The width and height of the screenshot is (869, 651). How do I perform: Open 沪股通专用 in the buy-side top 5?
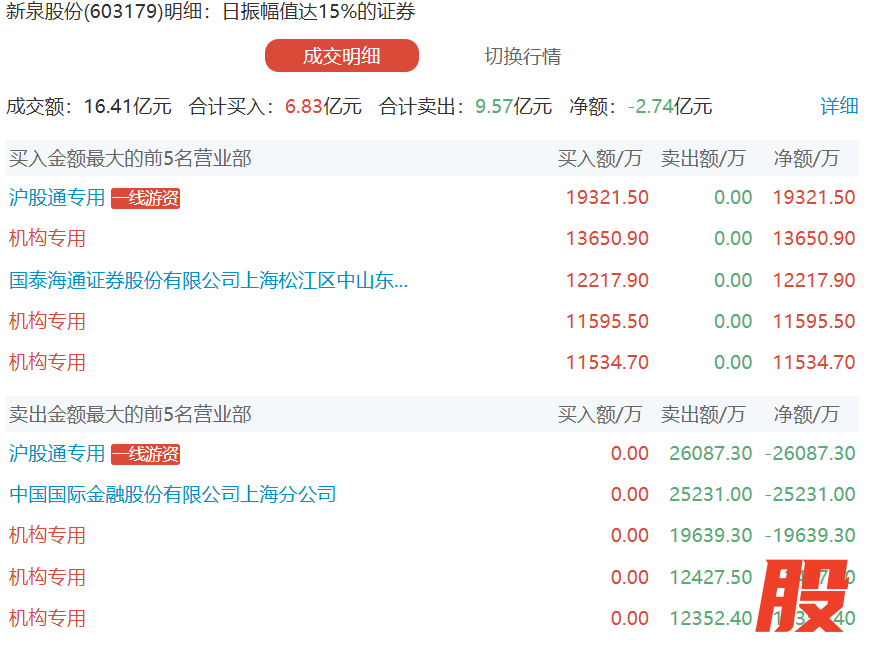tap(57, 198)
